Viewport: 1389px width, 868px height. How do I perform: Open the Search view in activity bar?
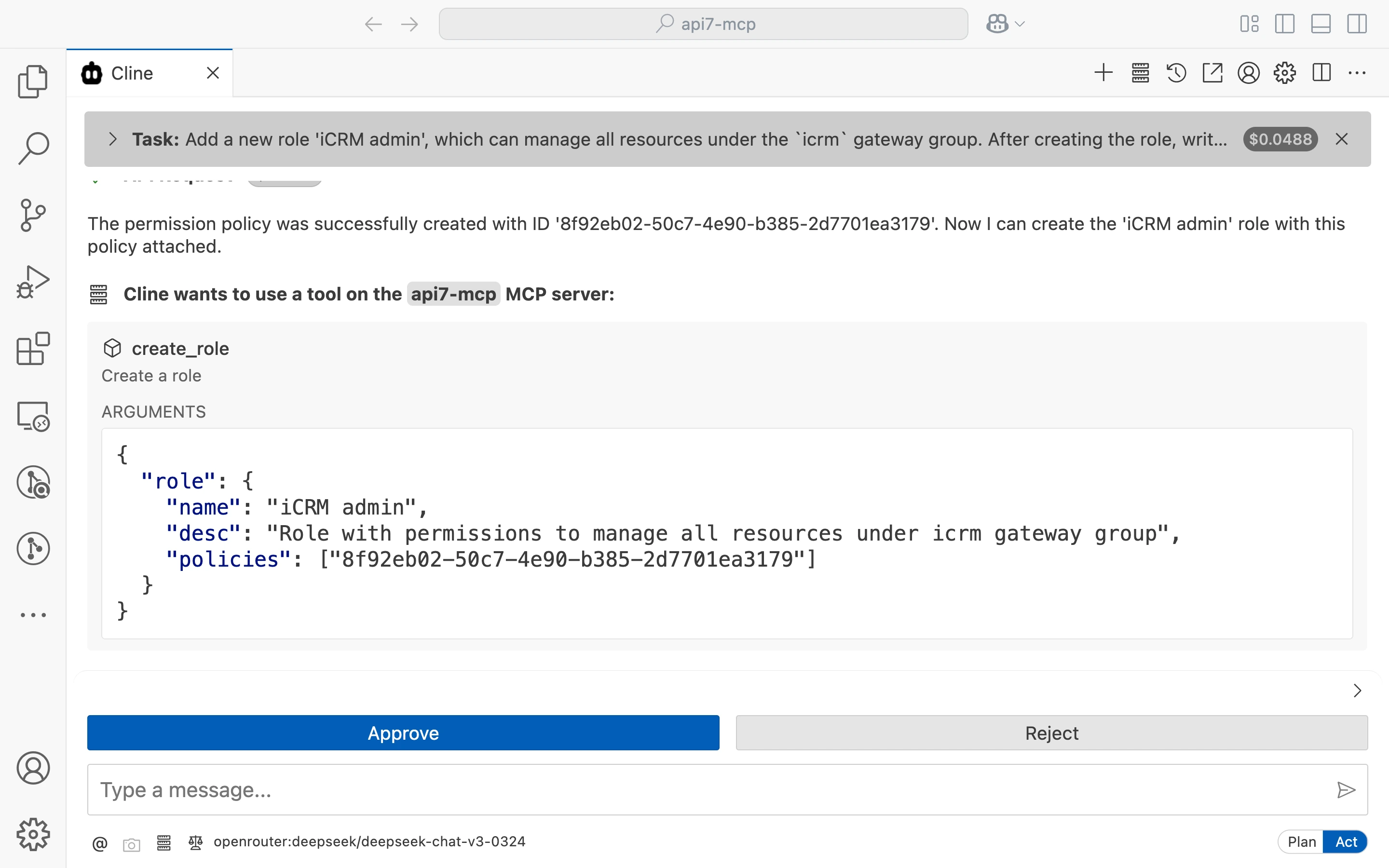pyautogui.click(x=33, y=148)
